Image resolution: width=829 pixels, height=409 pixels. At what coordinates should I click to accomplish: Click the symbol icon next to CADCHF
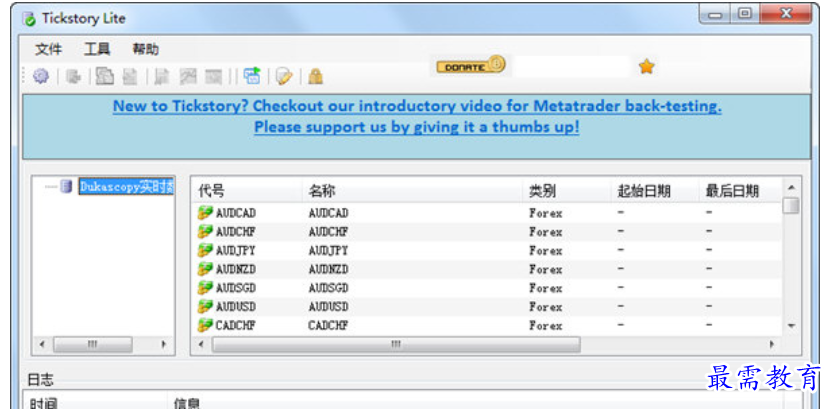(205, 326)
